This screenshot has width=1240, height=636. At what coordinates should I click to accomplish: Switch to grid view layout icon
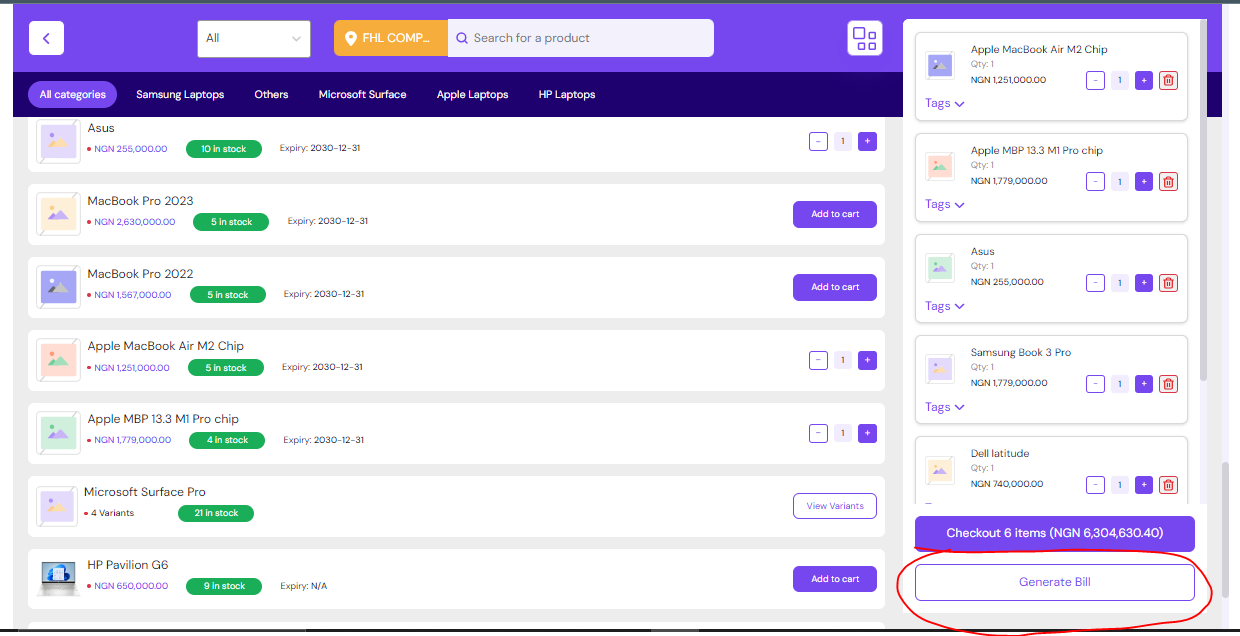pos(864,38)
